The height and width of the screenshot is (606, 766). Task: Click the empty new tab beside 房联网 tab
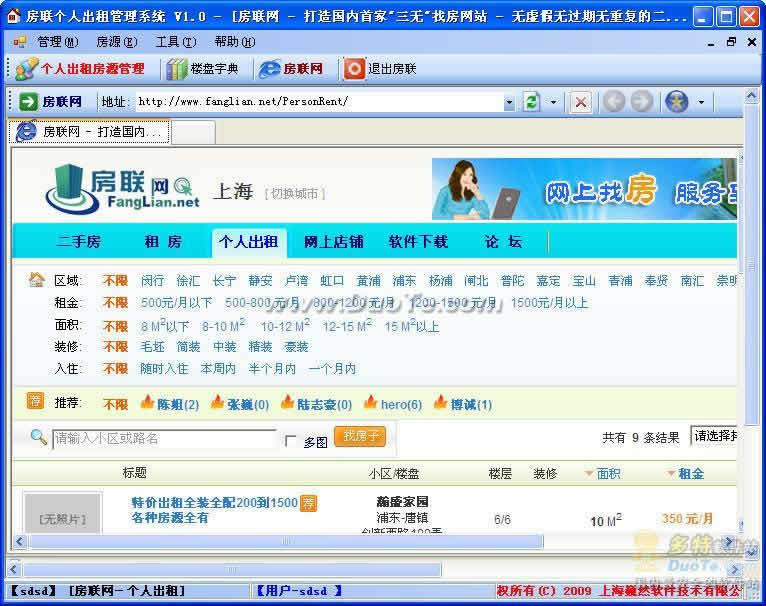193,132
